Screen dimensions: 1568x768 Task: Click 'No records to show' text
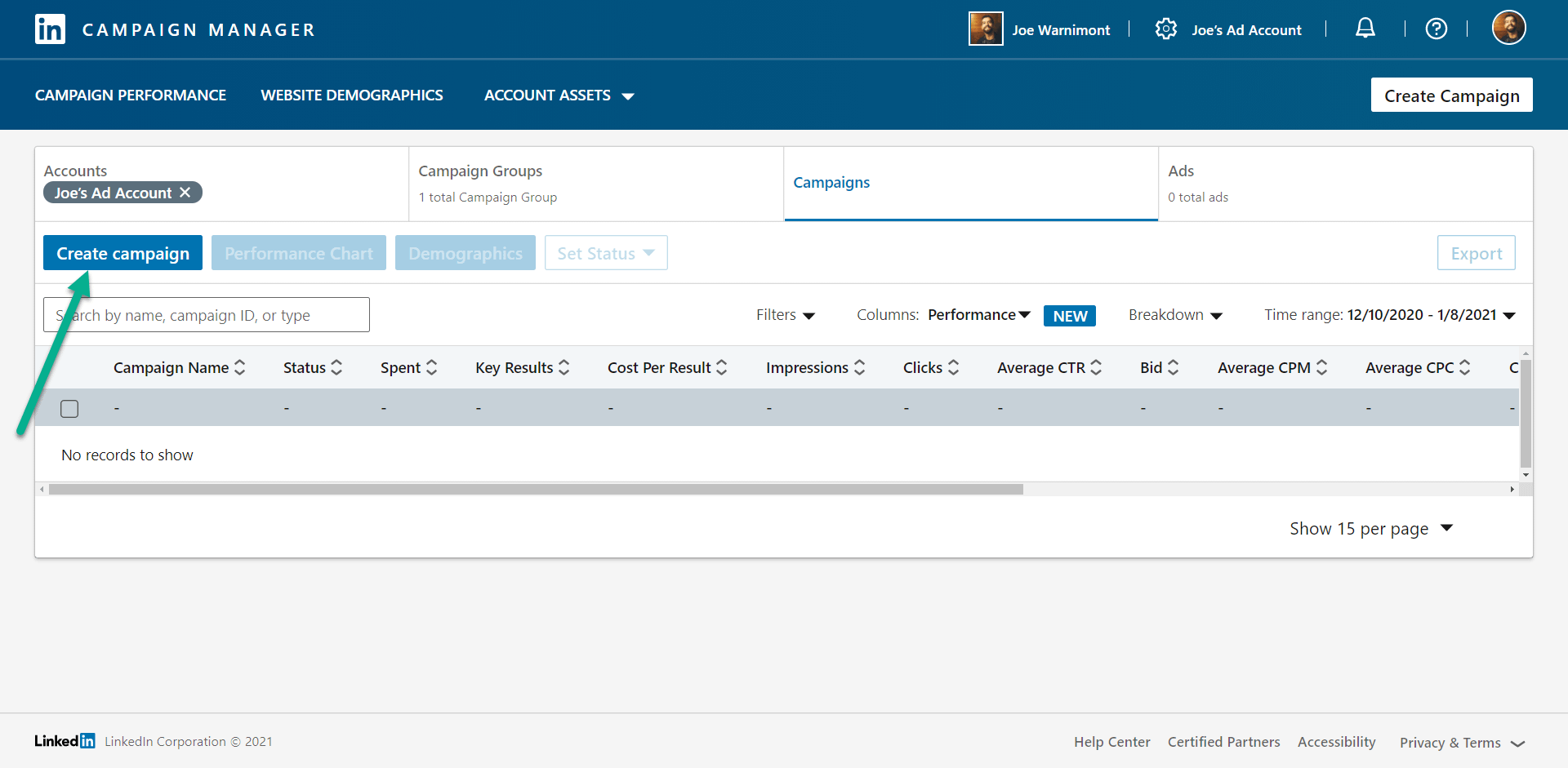pyautogui.click(x=127, y=455)
